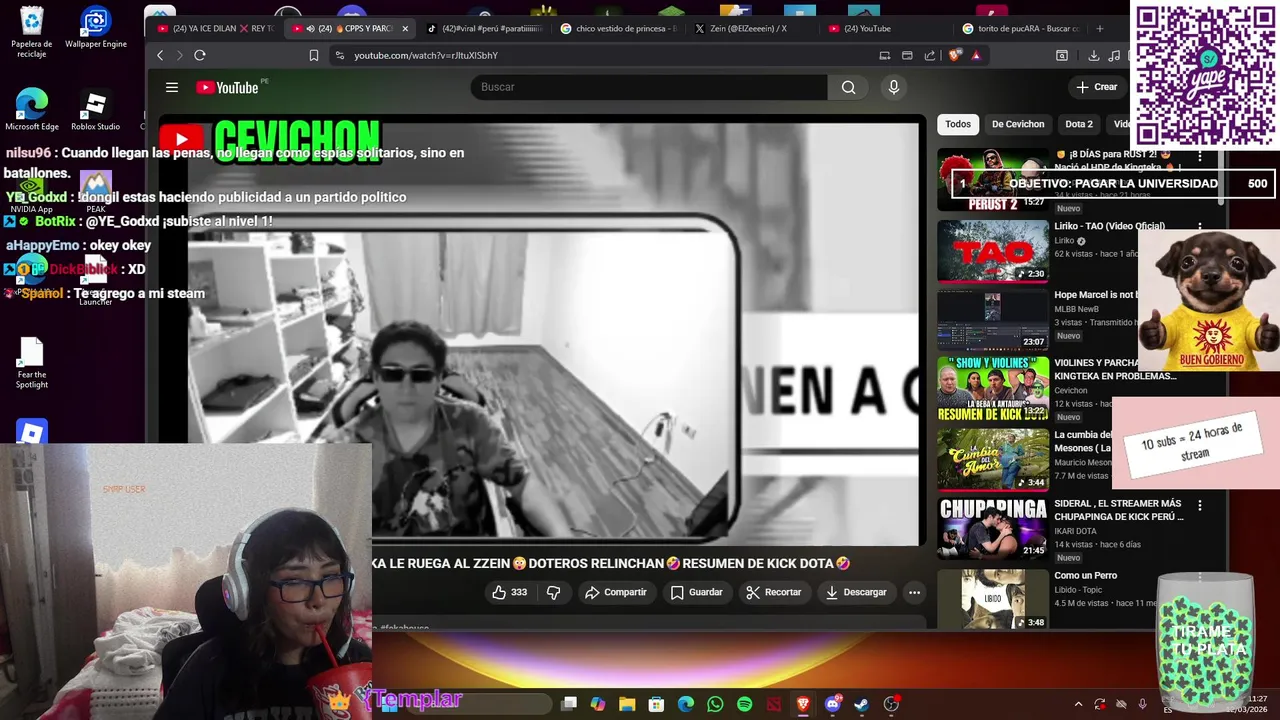This screenshot has height=720, width=1280.
Task: Click the Crear button
Action: coord(1096,87)
